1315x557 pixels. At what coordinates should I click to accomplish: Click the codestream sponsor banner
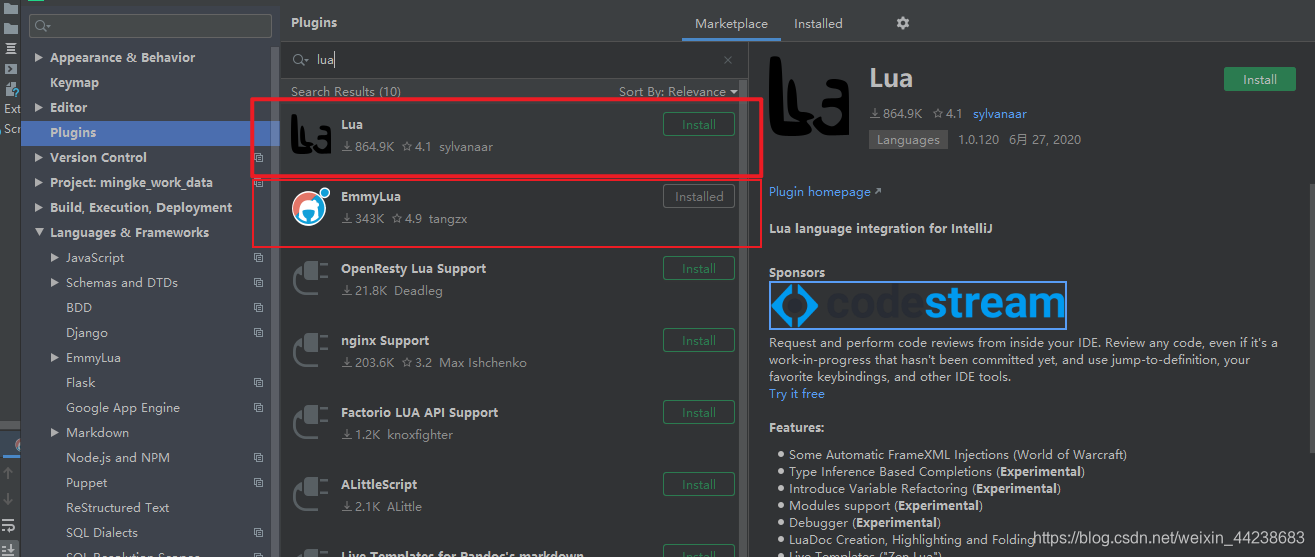(917, 305)
